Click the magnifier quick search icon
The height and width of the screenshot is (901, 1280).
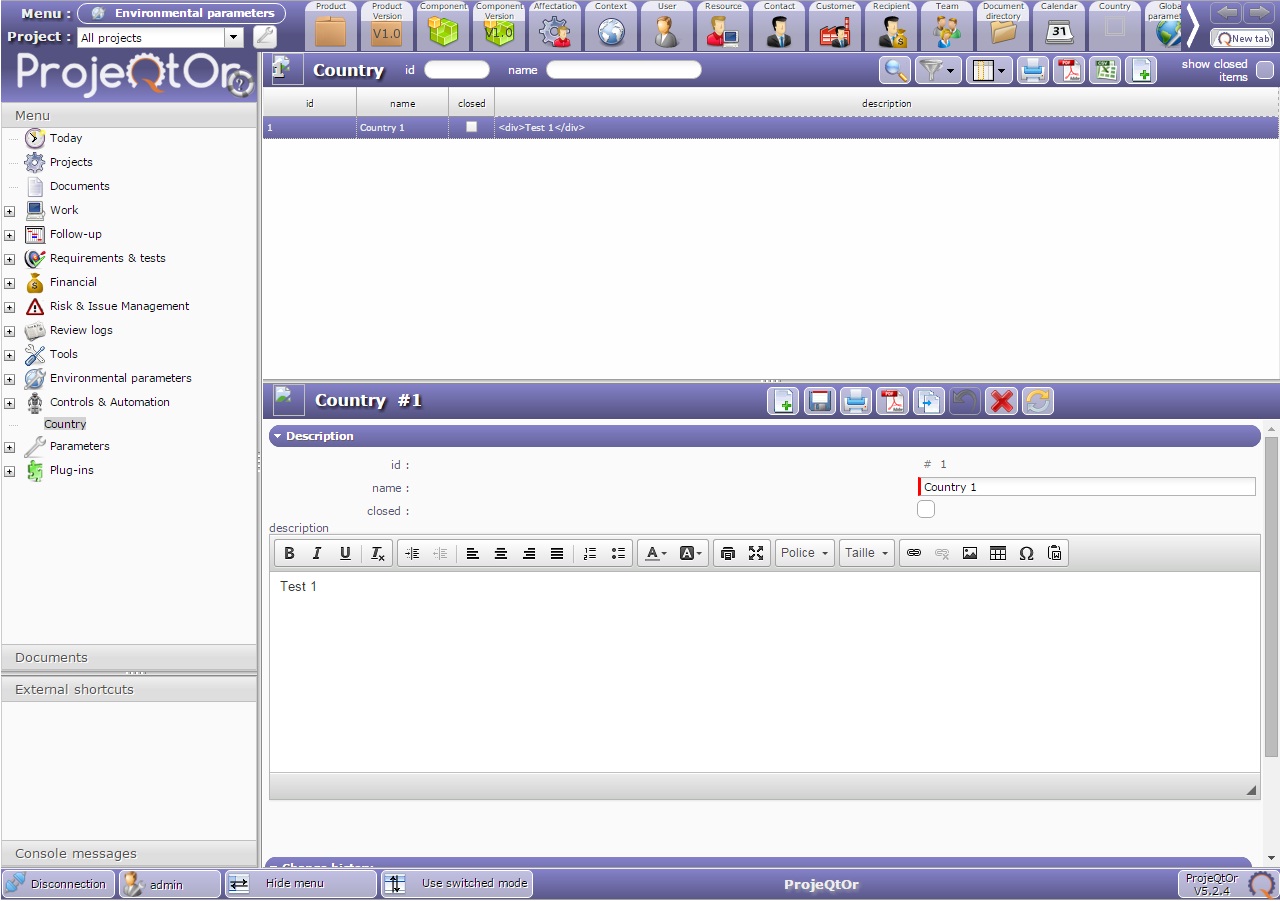click(895, 70)
